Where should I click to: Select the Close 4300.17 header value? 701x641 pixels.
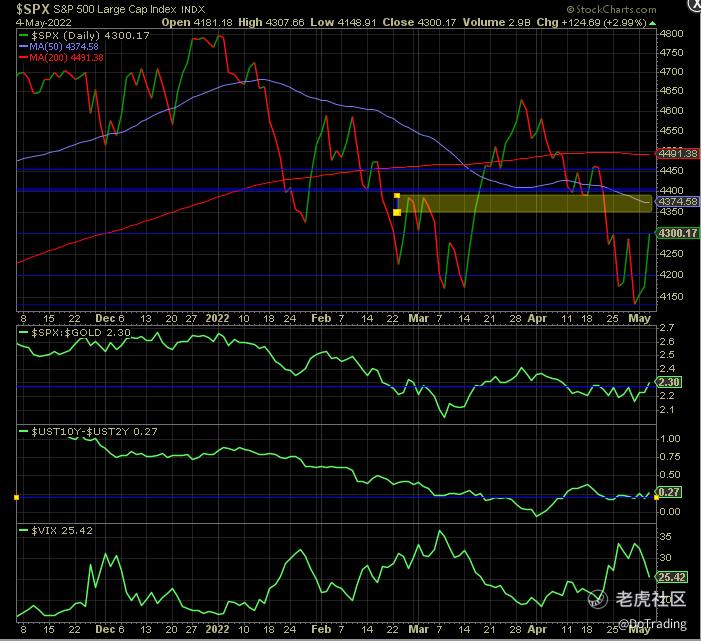(x=419, y=22)
